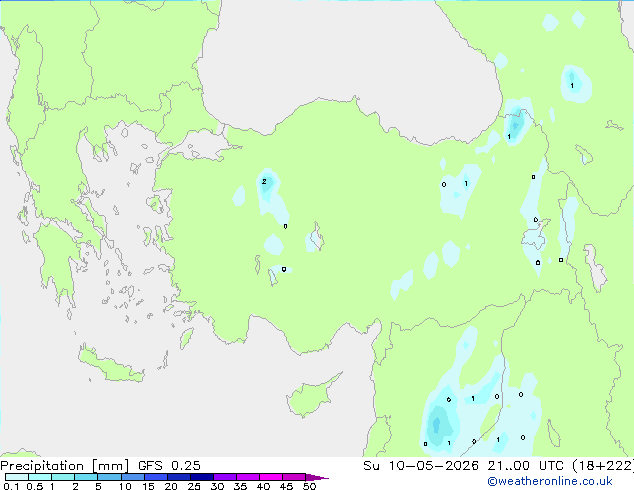
Task: Click the island of Crete on map
Action: (x=110, y=366)
